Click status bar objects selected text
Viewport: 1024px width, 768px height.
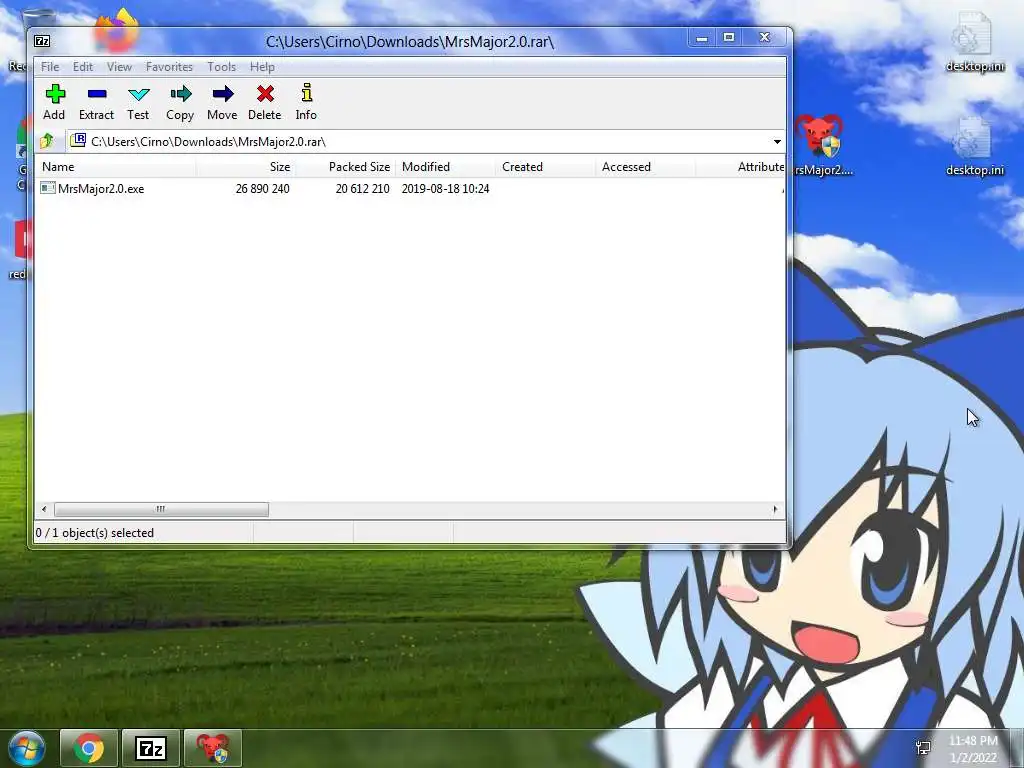(x=95, y=533)
